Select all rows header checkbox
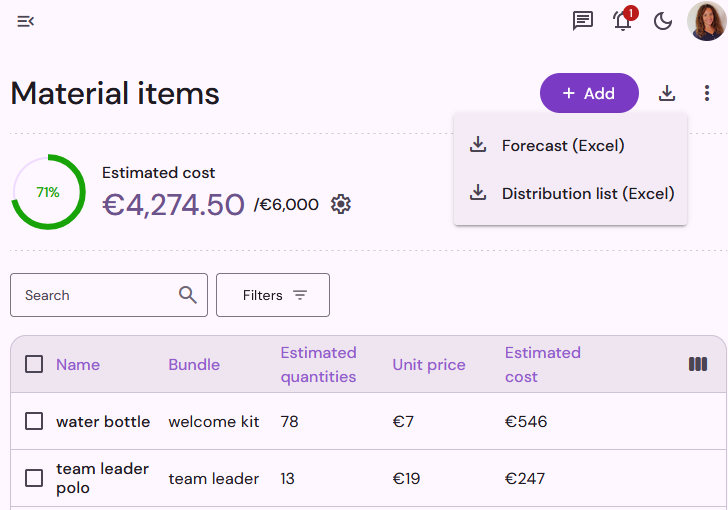This screenshot has width=728, height=510. pyautogui.click(x=34, y=365)
